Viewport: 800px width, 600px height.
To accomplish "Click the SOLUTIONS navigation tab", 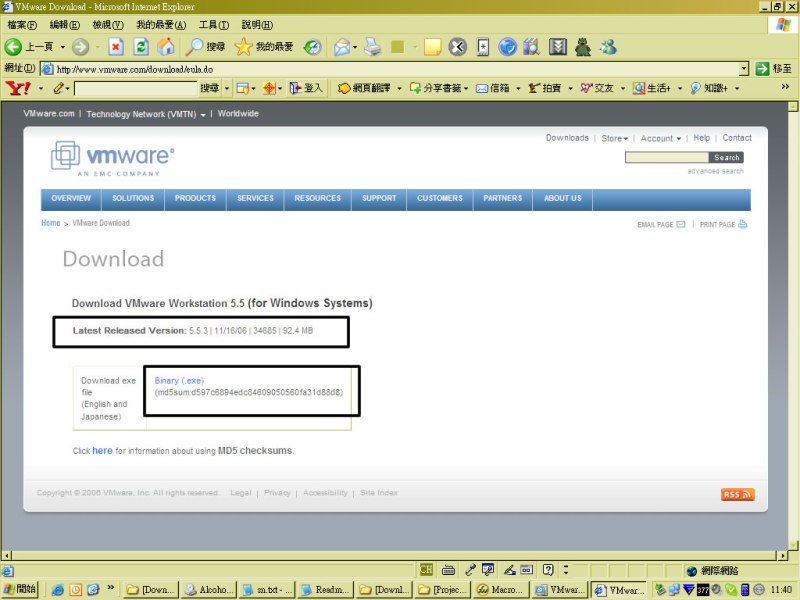I will pos(133,198).
